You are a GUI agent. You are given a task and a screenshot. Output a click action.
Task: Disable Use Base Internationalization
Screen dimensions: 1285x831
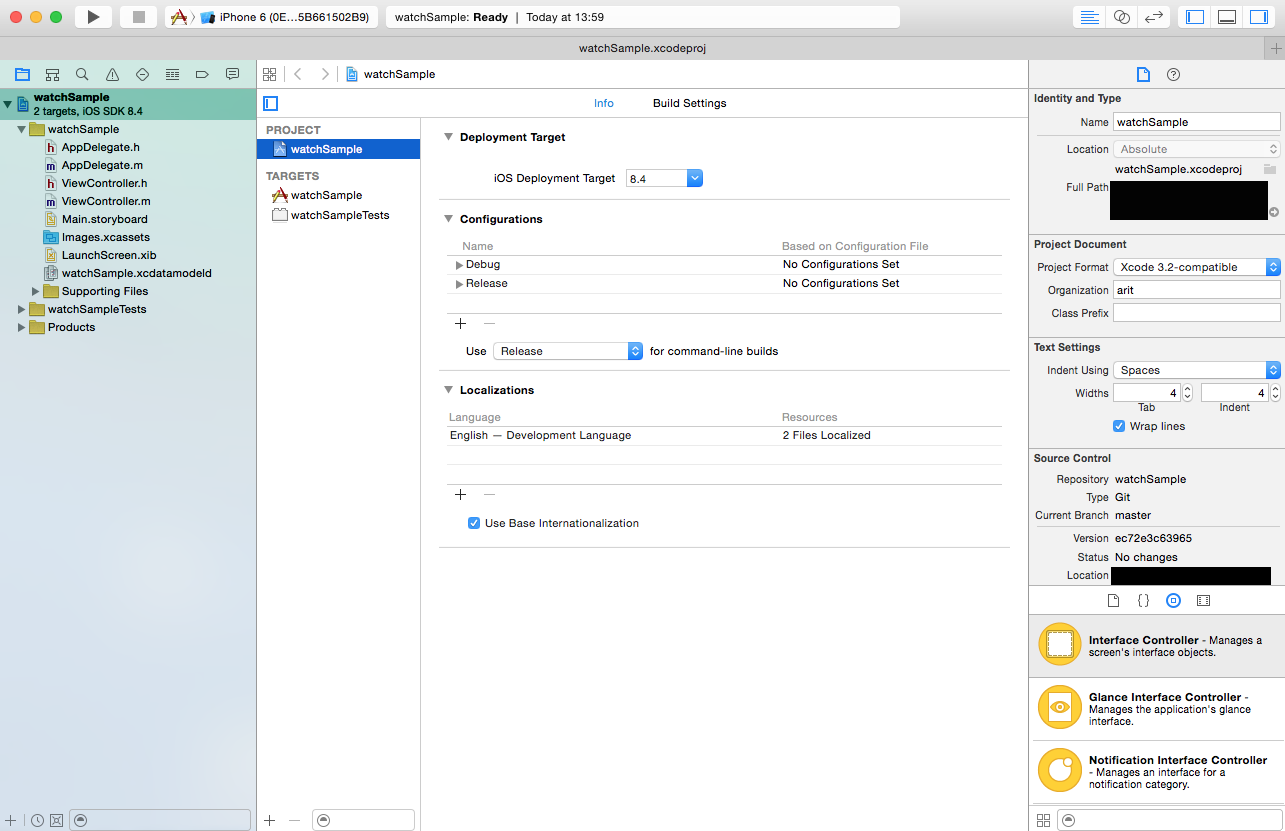tap(474, 523)
